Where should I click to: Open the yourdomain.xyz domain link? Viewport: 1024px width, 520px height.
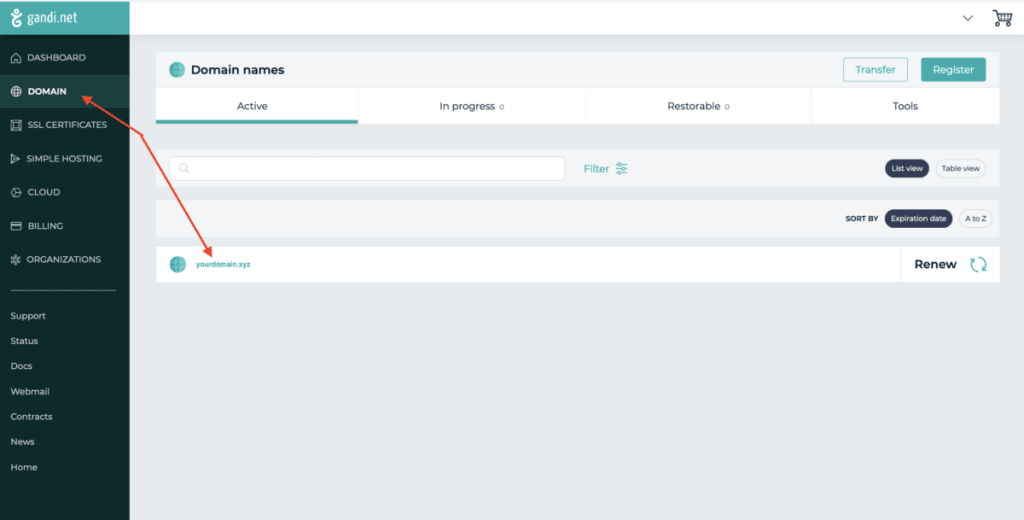pyautogui.click(x=223, y=265)
